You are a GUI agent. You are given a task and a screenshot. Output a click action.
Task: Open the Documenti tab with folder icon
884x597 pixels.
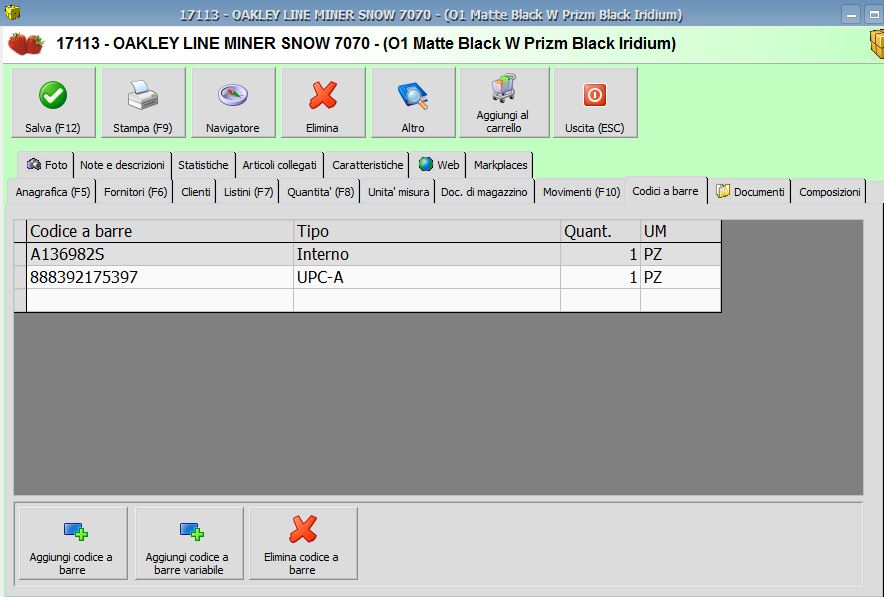(750, 192)
